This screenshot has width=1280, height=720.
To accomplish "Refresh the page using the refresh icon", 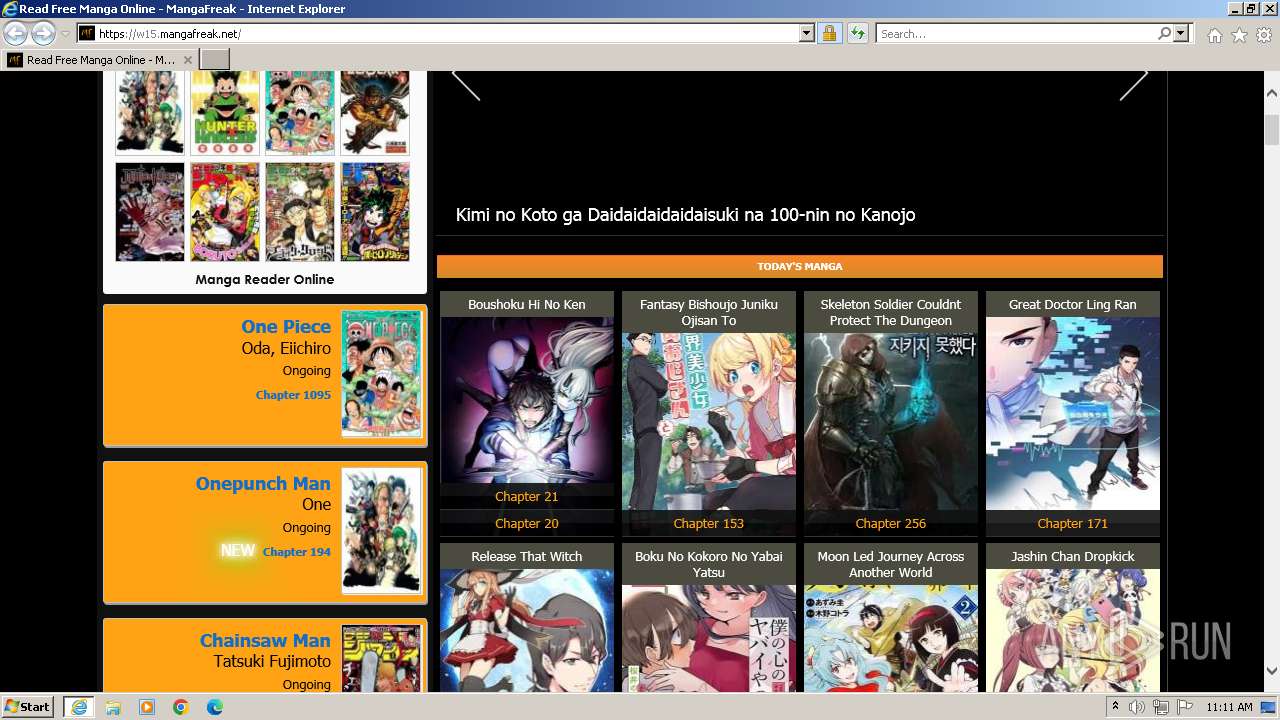I will click(x=857, y=34).
